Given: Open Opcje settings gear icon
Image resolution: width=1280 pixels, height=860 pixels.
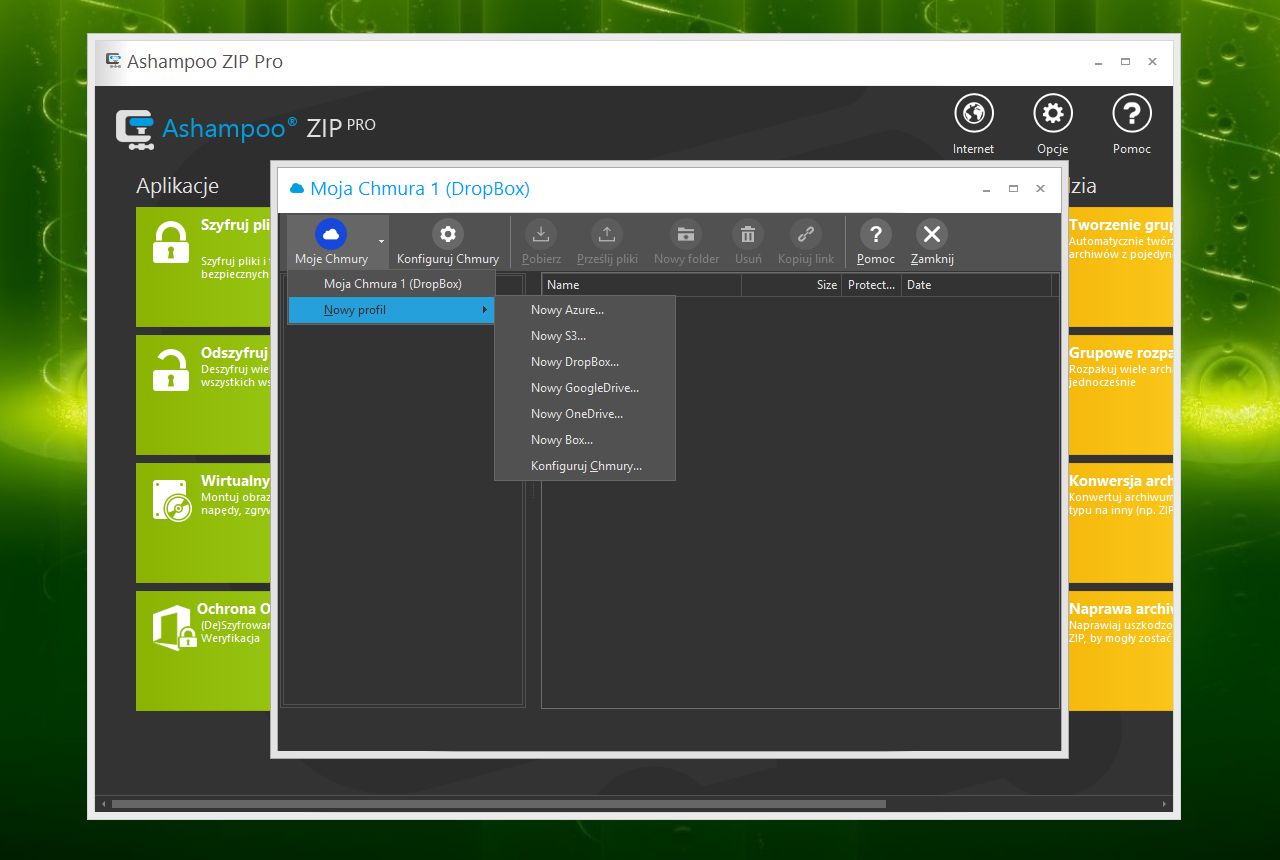Looking at the screenshot, I should [x=1053, y=113].
